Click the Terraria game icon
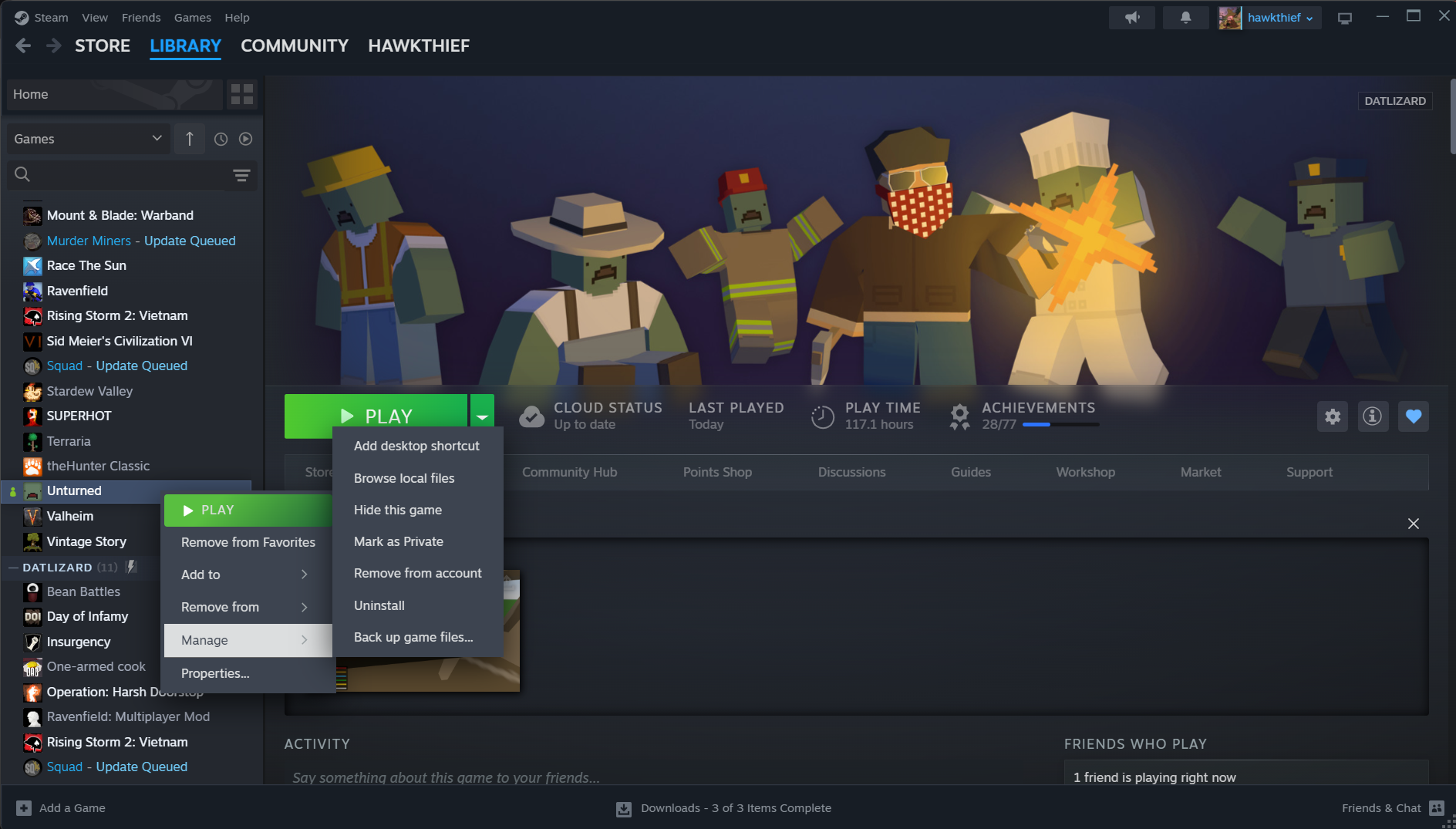 tap(32, 442)
